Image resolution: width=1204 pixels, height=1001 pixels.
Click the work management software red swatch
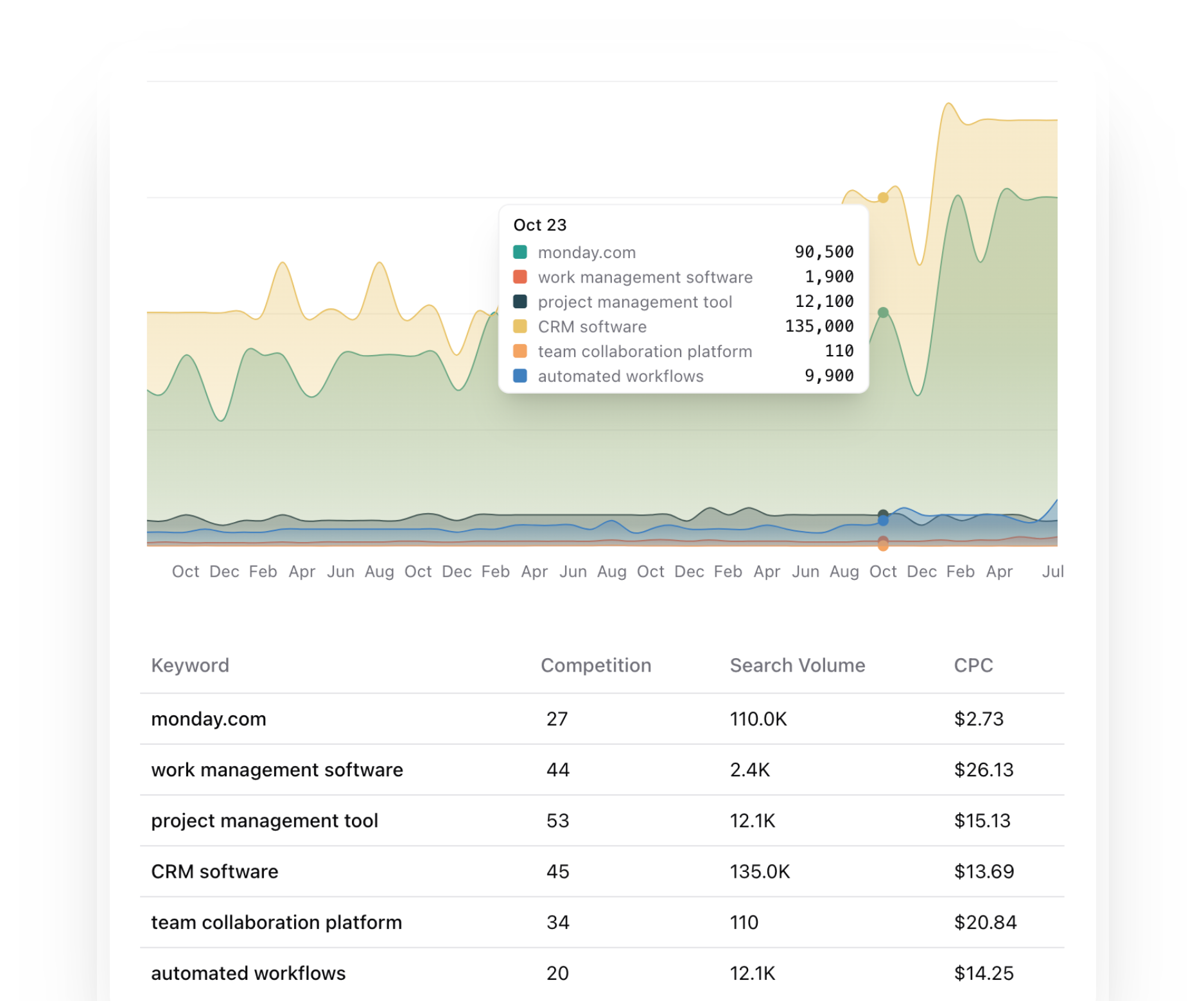pos(520,277)
